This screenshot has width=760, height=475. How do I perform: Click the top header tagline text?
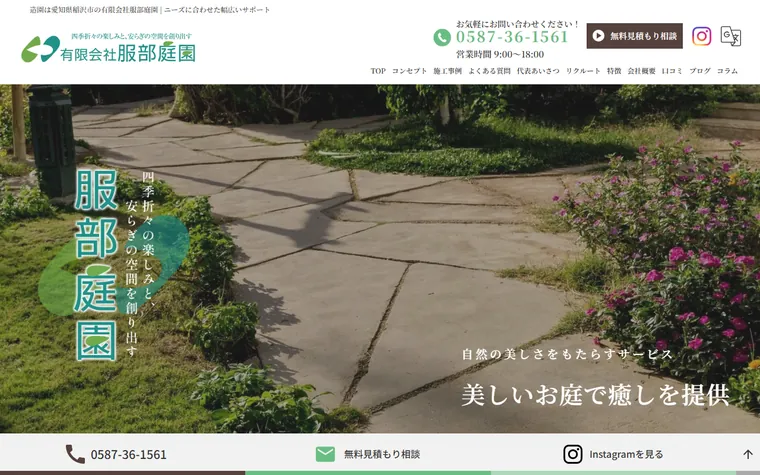150,10
